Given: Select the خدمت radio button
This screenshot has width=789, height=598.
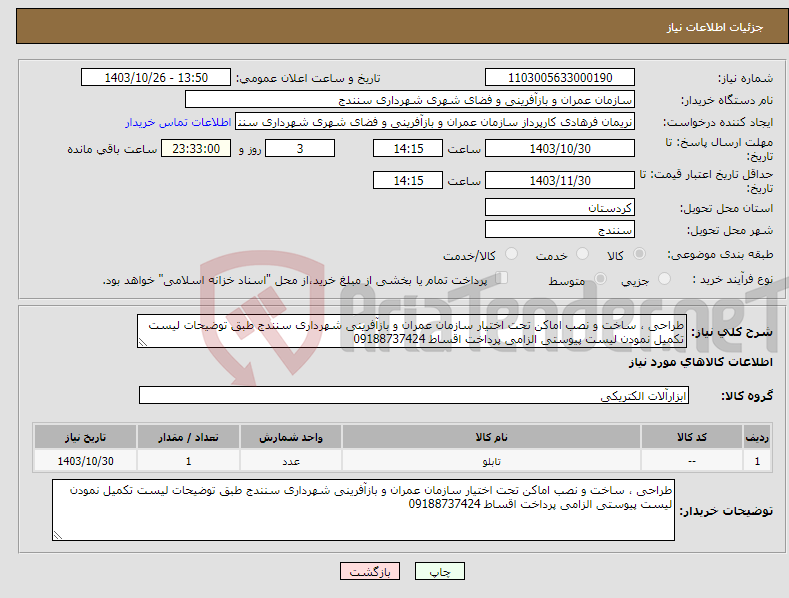Looking at the screenshot, I should click(x=582, y=254).
